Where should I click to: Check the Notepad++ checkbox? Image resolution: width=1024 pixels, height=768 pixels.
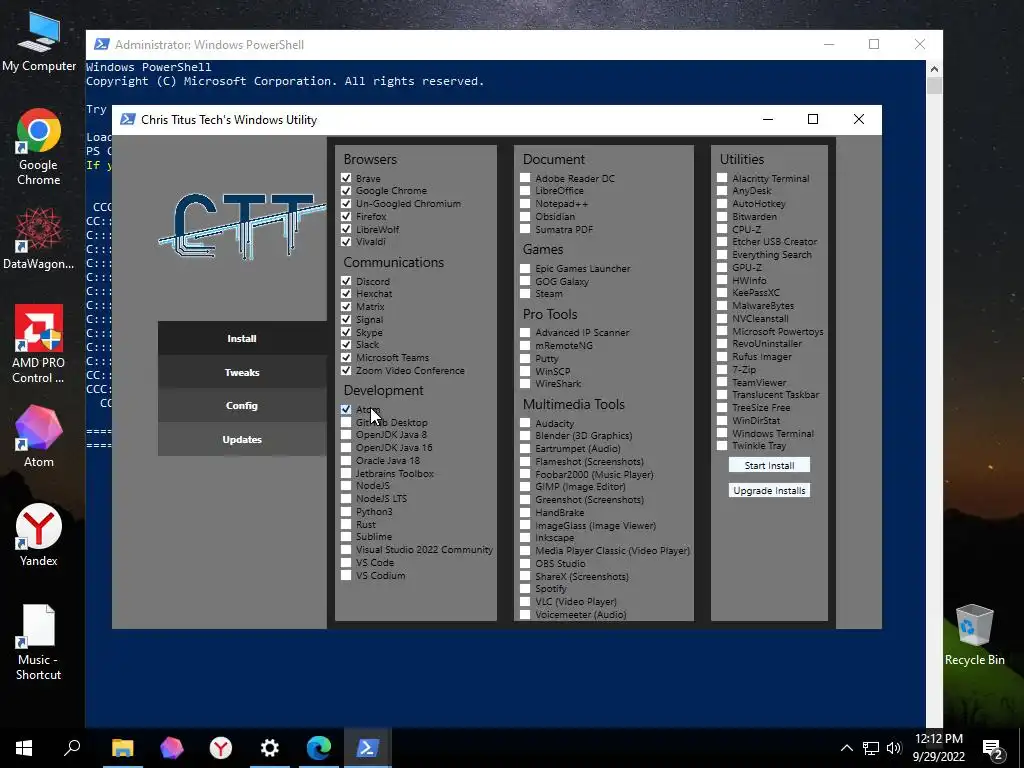tap(525, 203)
